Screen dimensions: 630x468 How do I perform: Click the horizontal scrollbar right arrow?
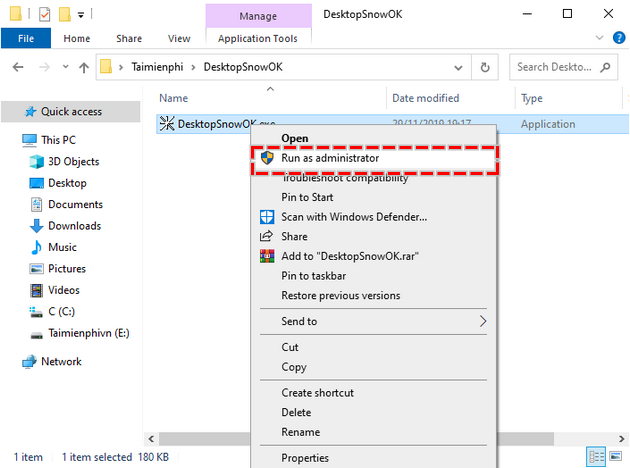pyautogui.click(x=621, y=439)
